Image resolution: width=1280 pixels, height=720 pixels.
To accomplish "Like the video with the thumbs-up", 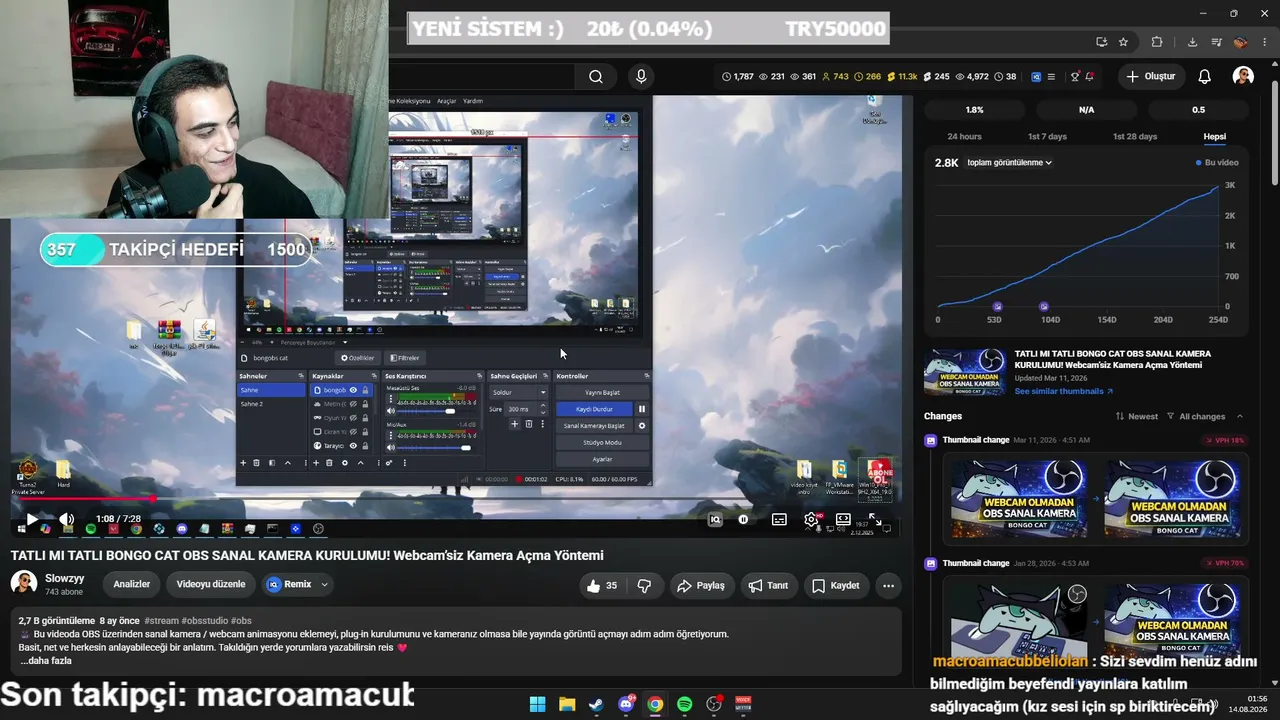I will 602,586.
